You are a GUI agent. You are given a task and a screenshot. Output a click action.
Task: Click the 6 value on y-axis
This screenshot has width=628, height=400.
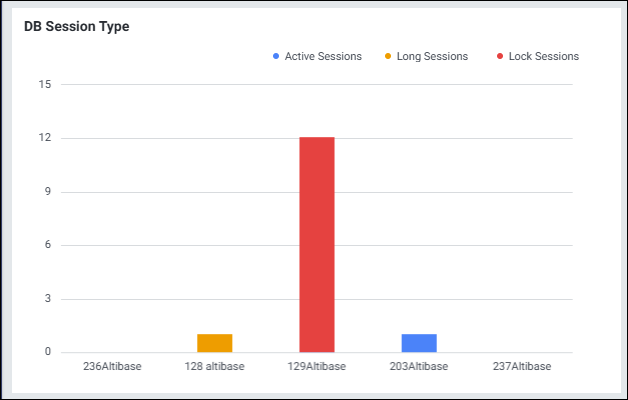[x=47, y=245]
